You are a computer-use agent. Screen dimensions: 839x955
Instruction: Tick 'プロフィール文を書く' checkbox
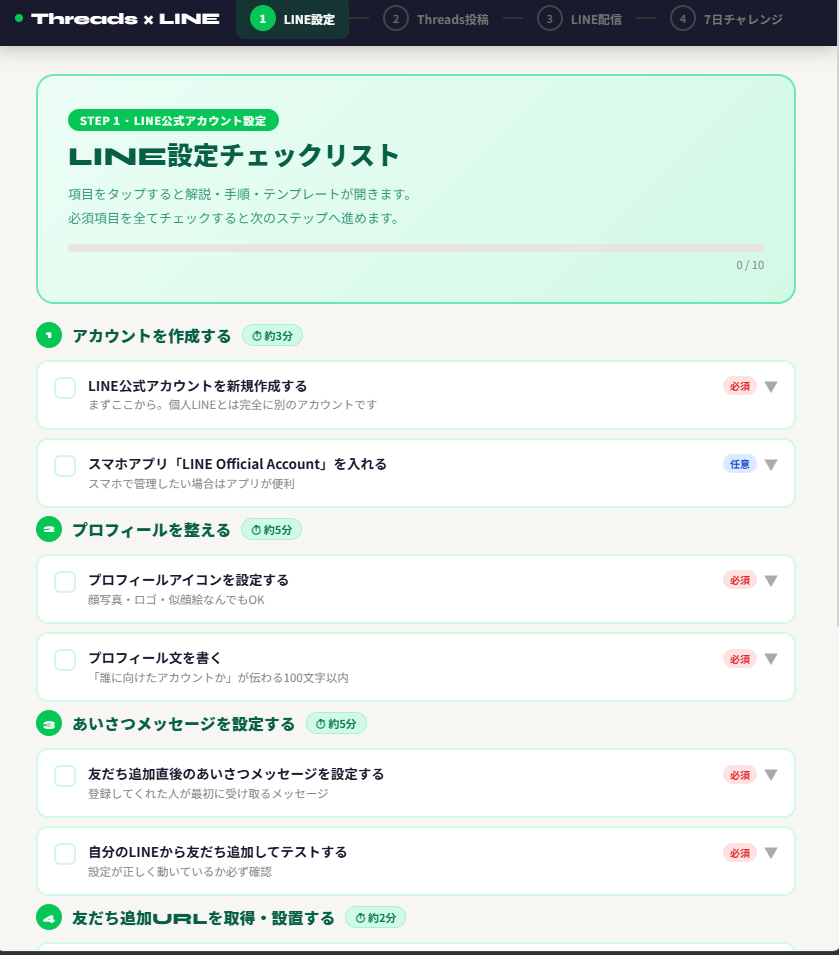(x=65, y=660)
